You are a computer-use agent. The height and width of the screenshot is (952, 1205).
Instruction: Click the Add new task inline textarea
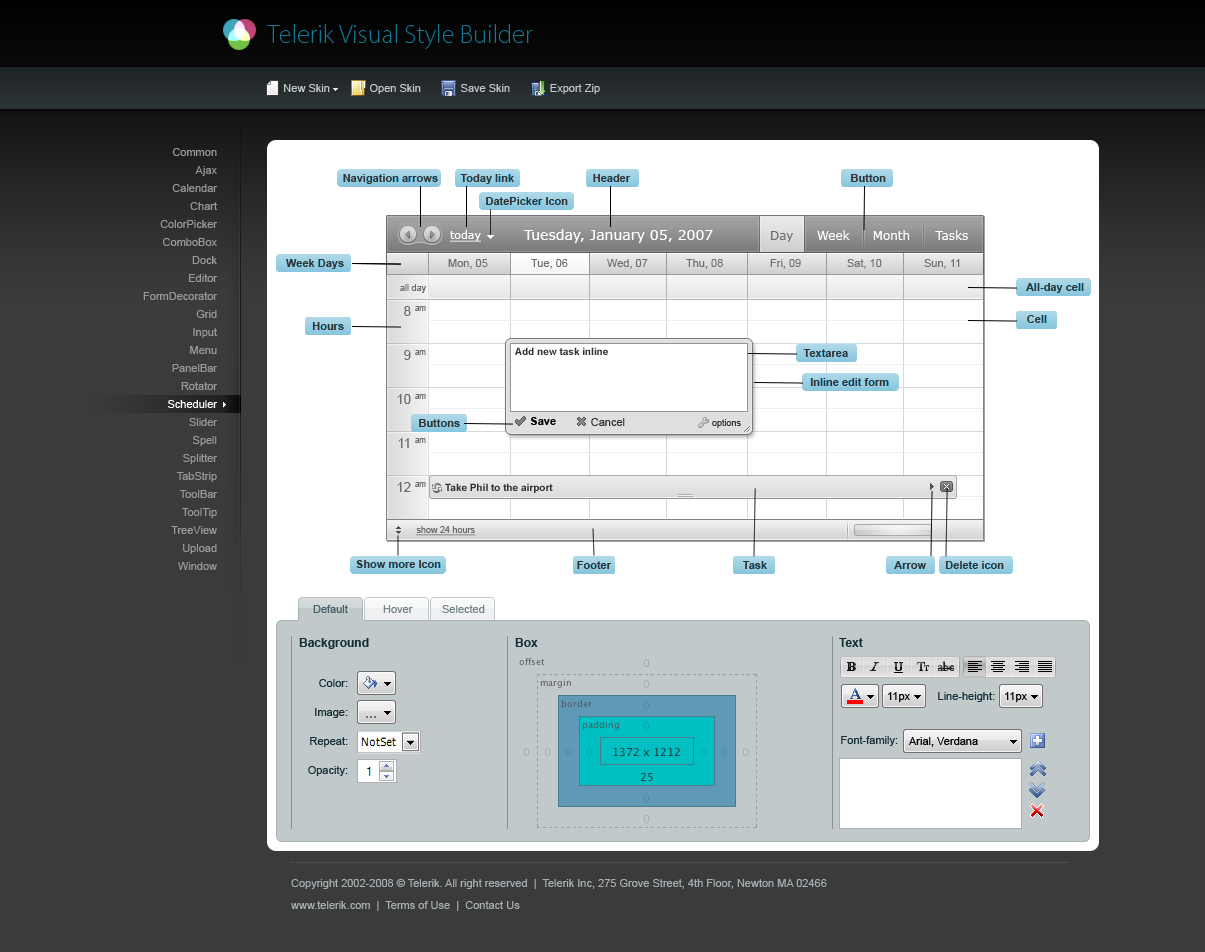point(629,377)
